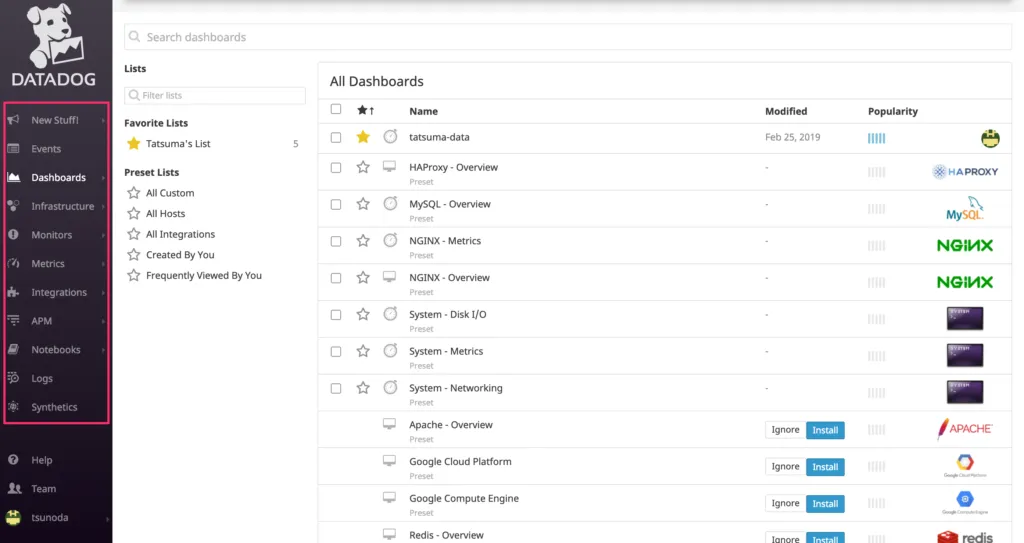Expand the APM submenu arrow
Viewport: 1024px width, 543px height.
103,321
